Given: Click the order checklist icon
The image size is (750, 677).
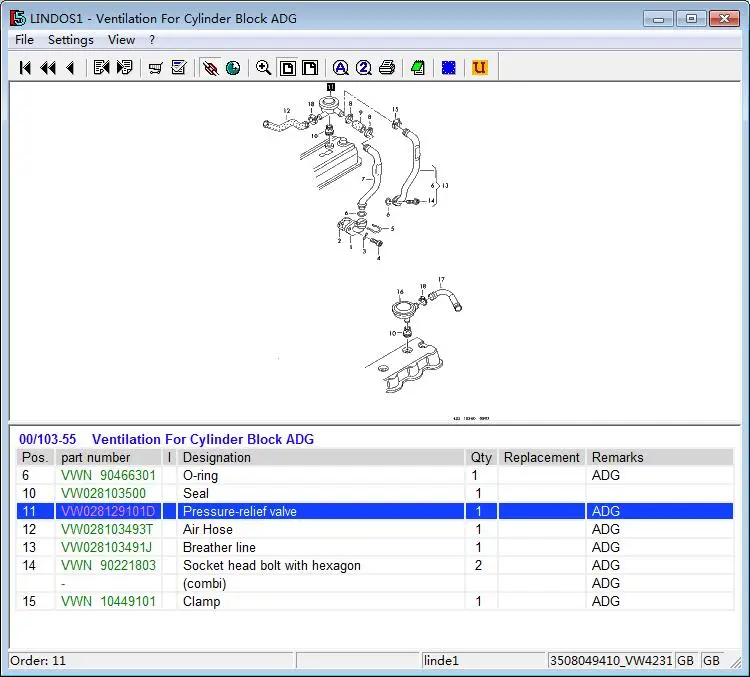Looking at the screenshot, I should click(179, 67).
